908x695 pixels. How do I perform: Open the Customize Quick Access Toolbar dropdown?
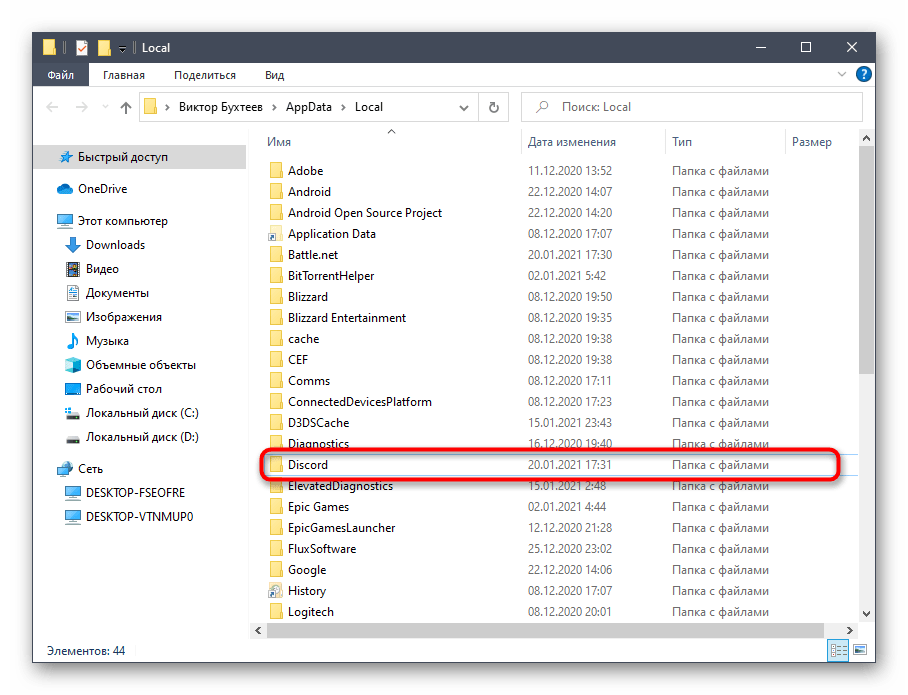click(122, 48)
